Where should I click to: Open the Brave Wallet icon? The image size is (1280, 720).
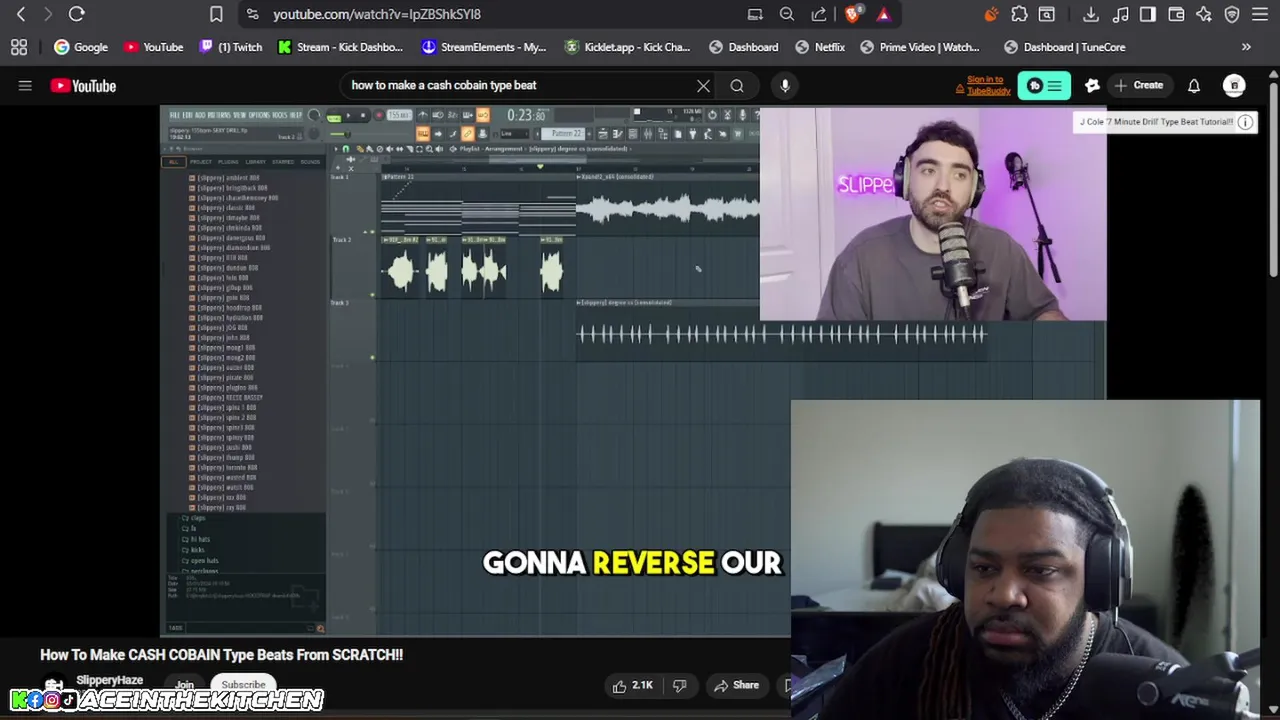tap(1176, 14)
